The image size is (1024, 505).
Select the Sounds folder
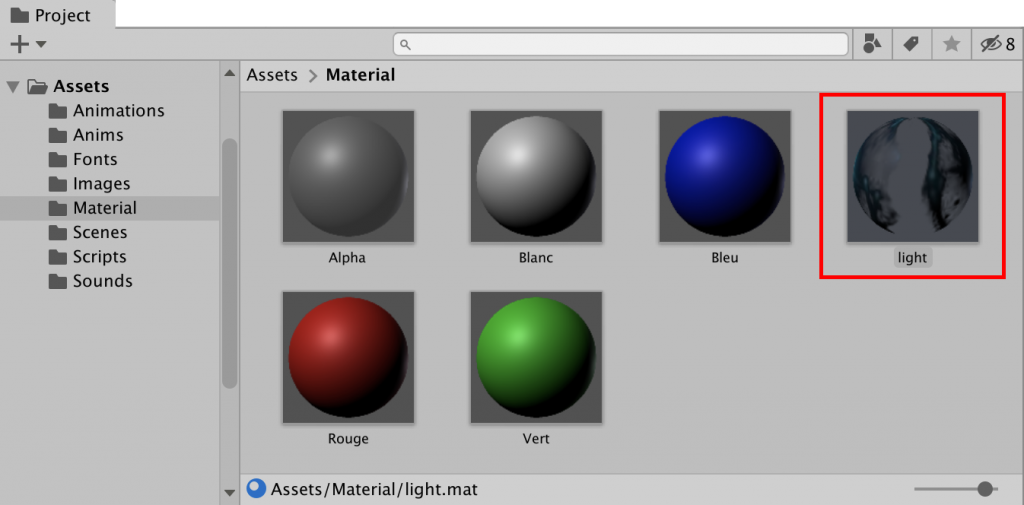pyautogui.click(x=102, y=281)
